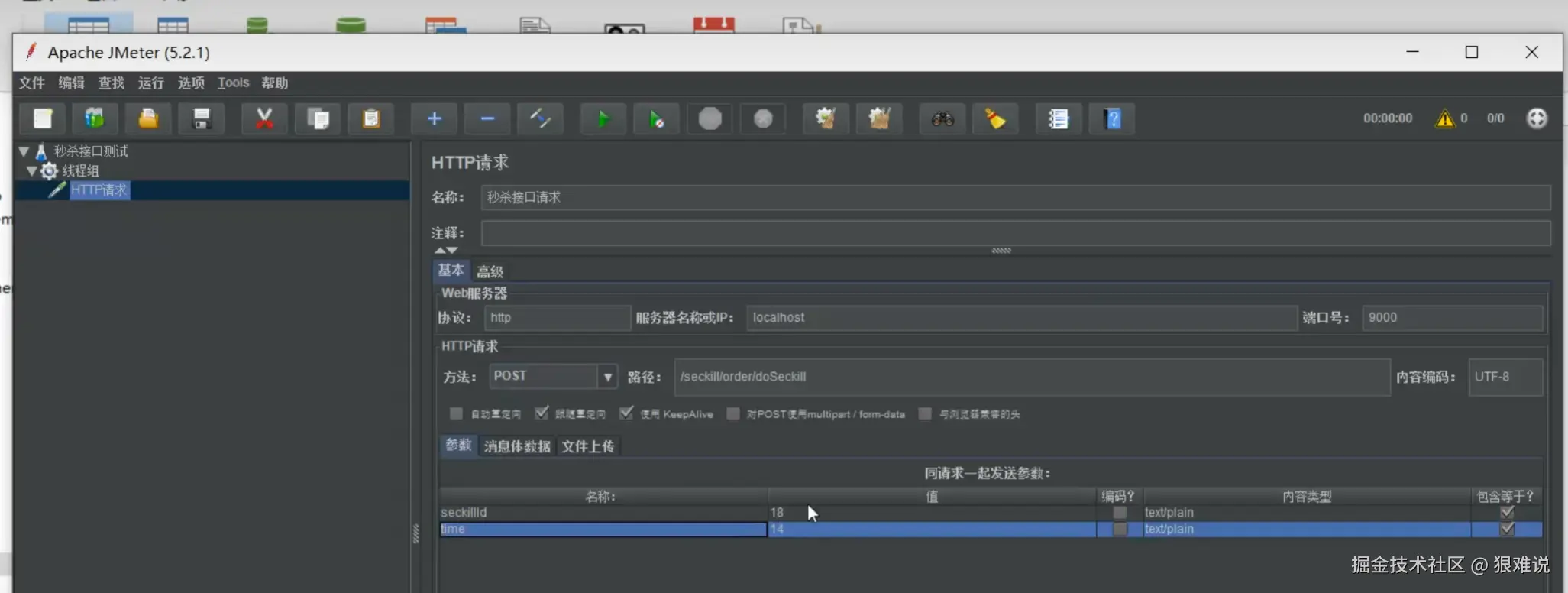Save the test plan with floppy icon
This screenshot has width=1568, height=593.
202,118
